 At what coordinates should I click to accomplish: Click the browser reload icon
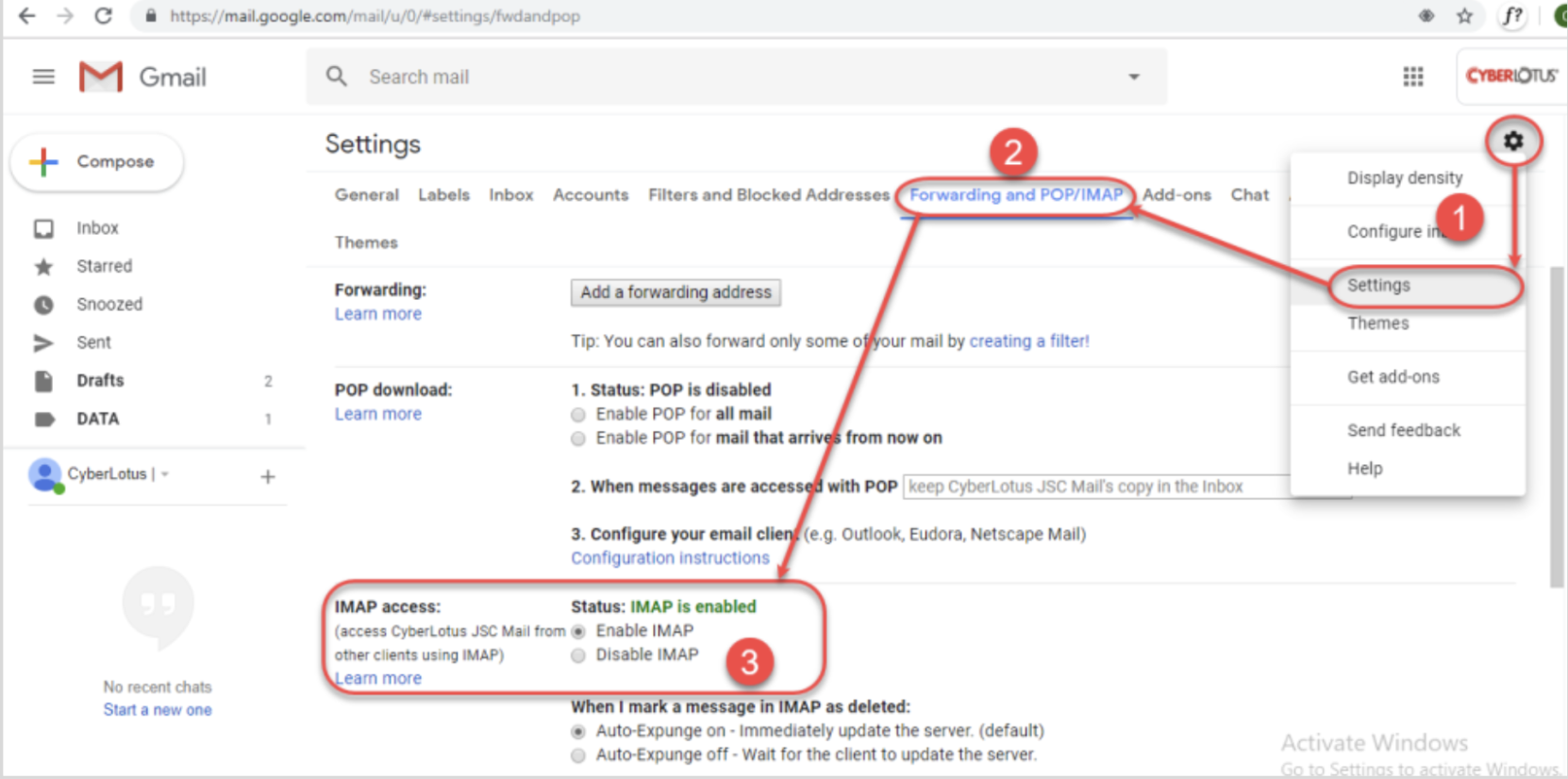pos(103,16)
